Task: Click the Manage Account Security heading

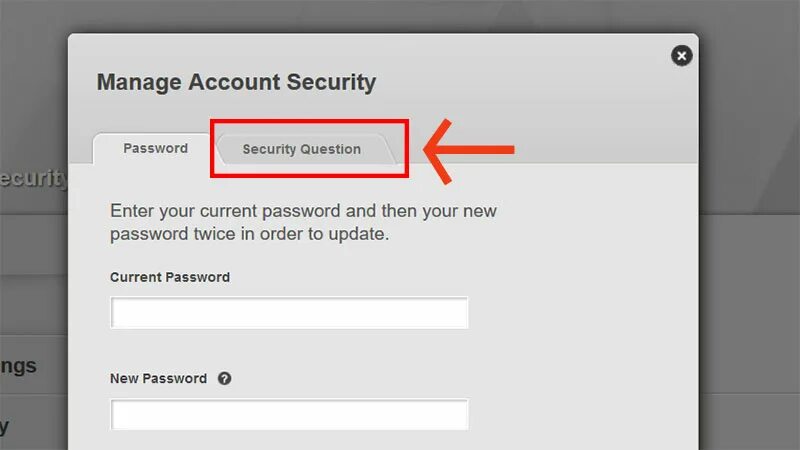Action: [x=236, y=82]
